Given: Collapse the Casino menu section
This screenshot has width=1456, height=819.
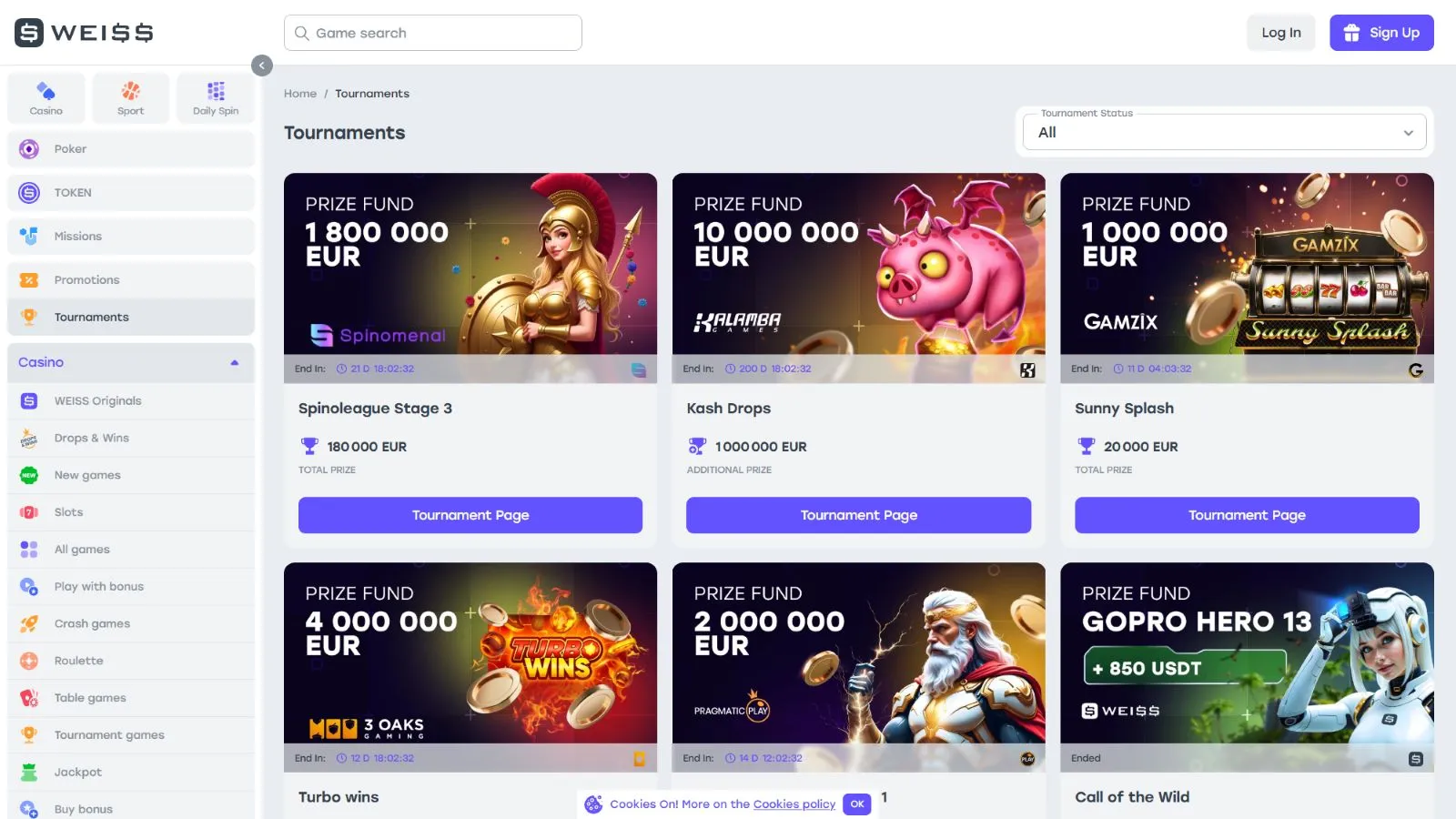Looking at the screenshot, I should click(x=234, y=362).
